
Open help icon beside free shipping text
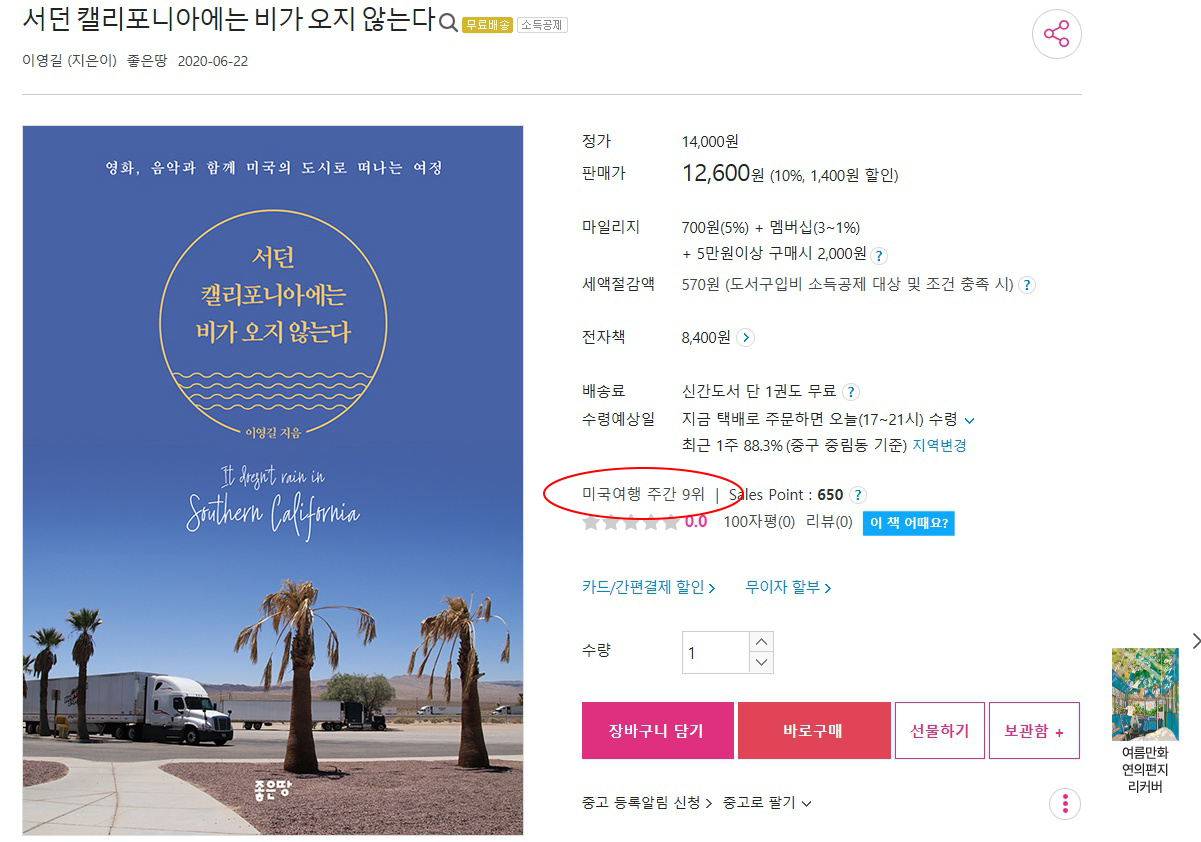point(851,392)
